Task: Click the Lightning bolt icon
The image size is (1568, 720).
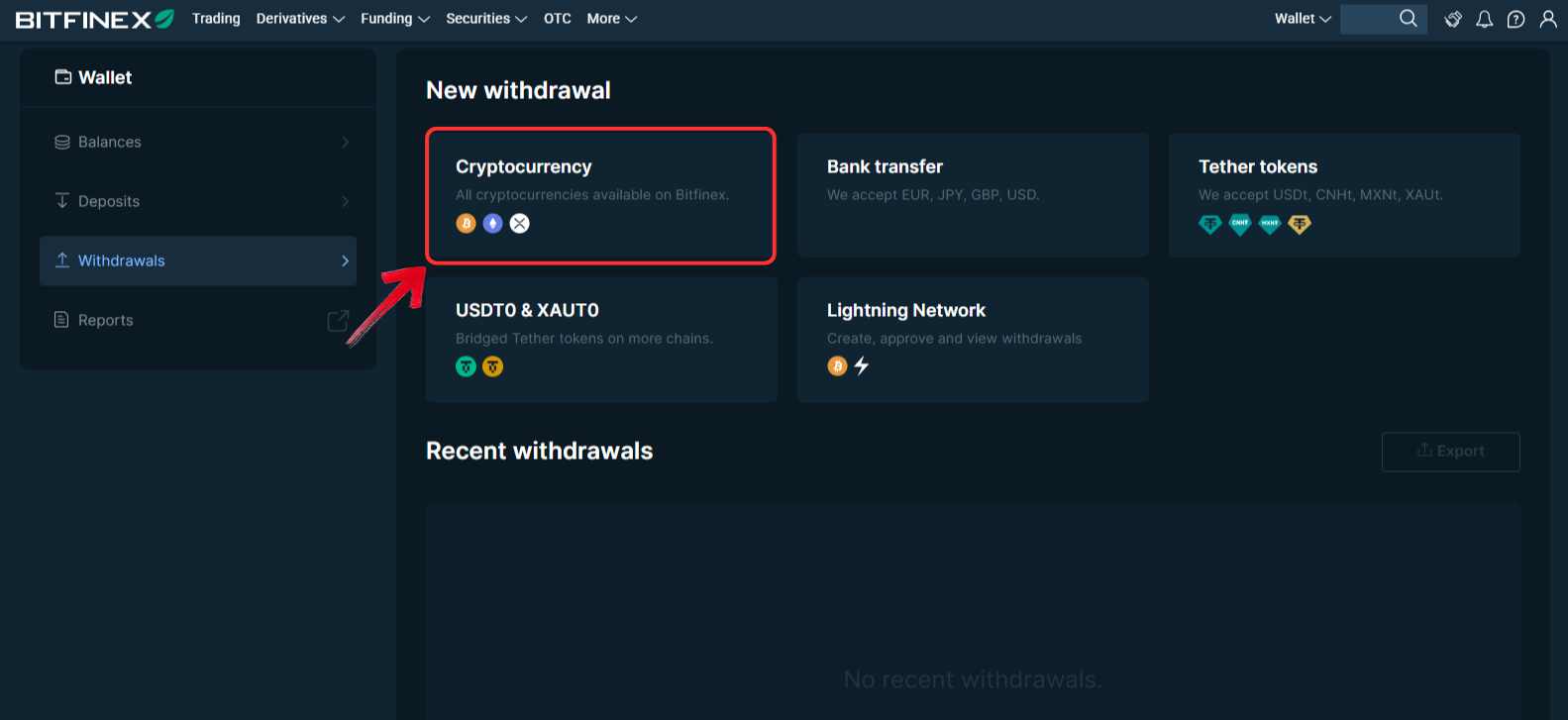Action: tap(862, 366)
